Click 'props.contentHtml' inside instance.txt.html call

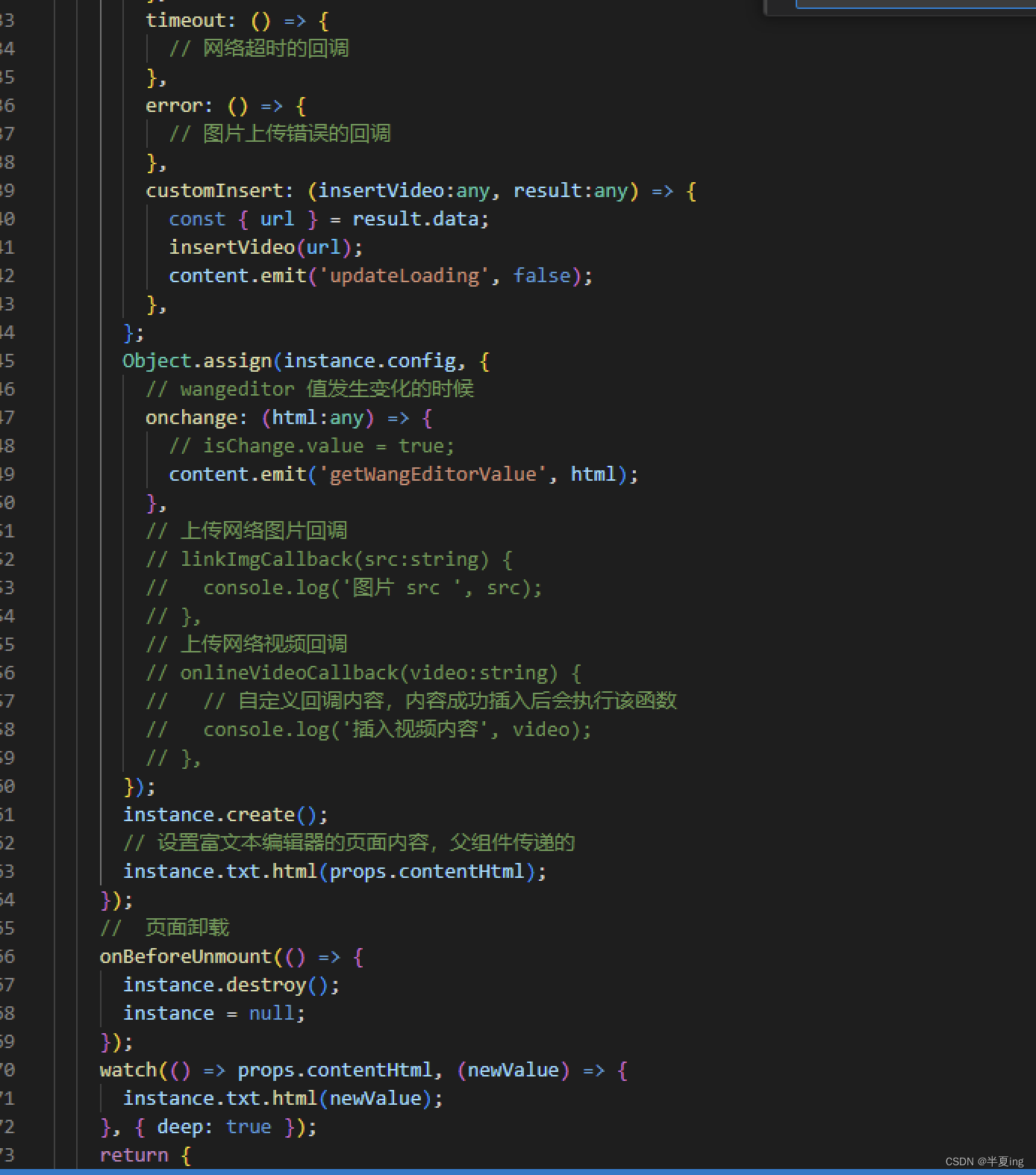coord(427,871)
